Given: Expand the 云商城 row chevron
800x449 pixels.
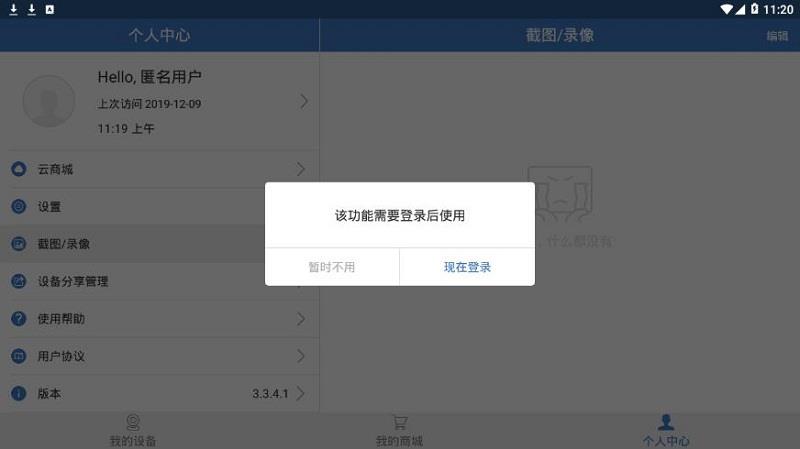Looking at the screenshot, I should tap(301, 169).
